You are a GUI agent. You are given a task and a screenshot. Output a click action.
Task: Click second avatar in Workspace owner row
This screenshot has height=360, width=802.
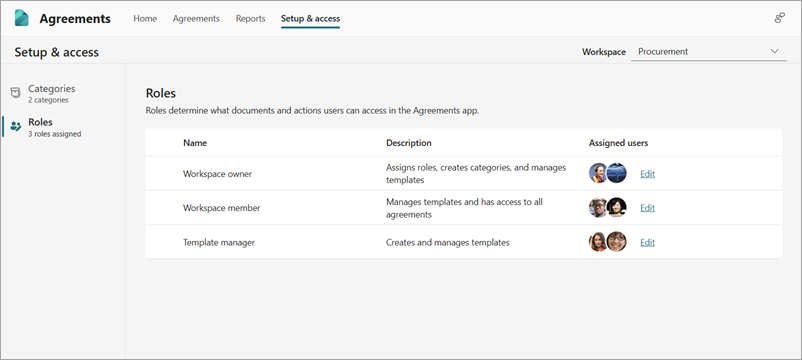click(616, 173)
